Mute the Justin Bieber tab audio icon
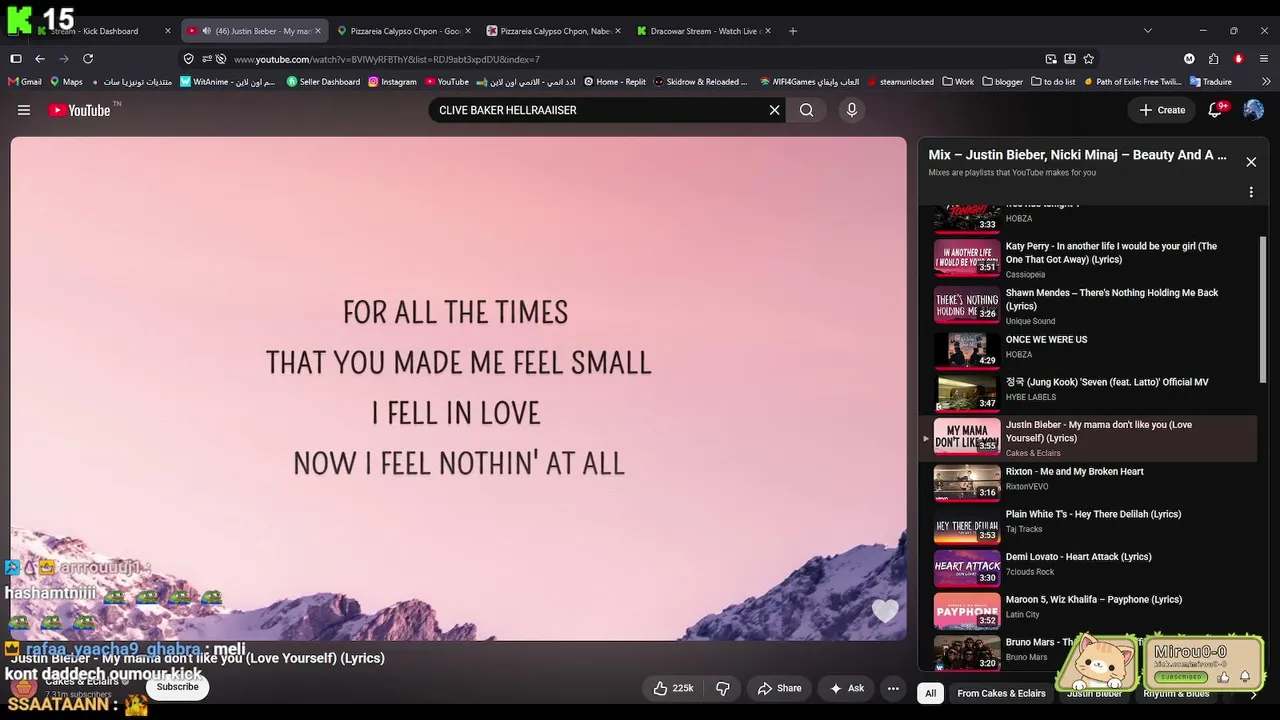The image size is (1280, 720). 207,31
